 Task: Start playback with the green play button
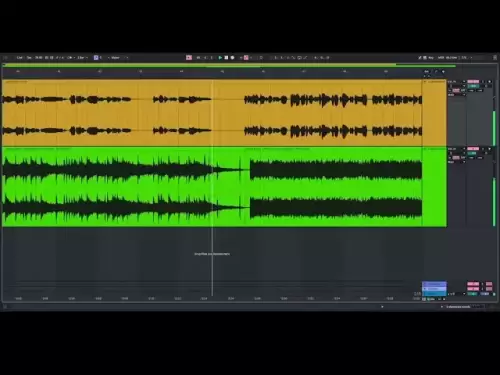pos(220,58)
